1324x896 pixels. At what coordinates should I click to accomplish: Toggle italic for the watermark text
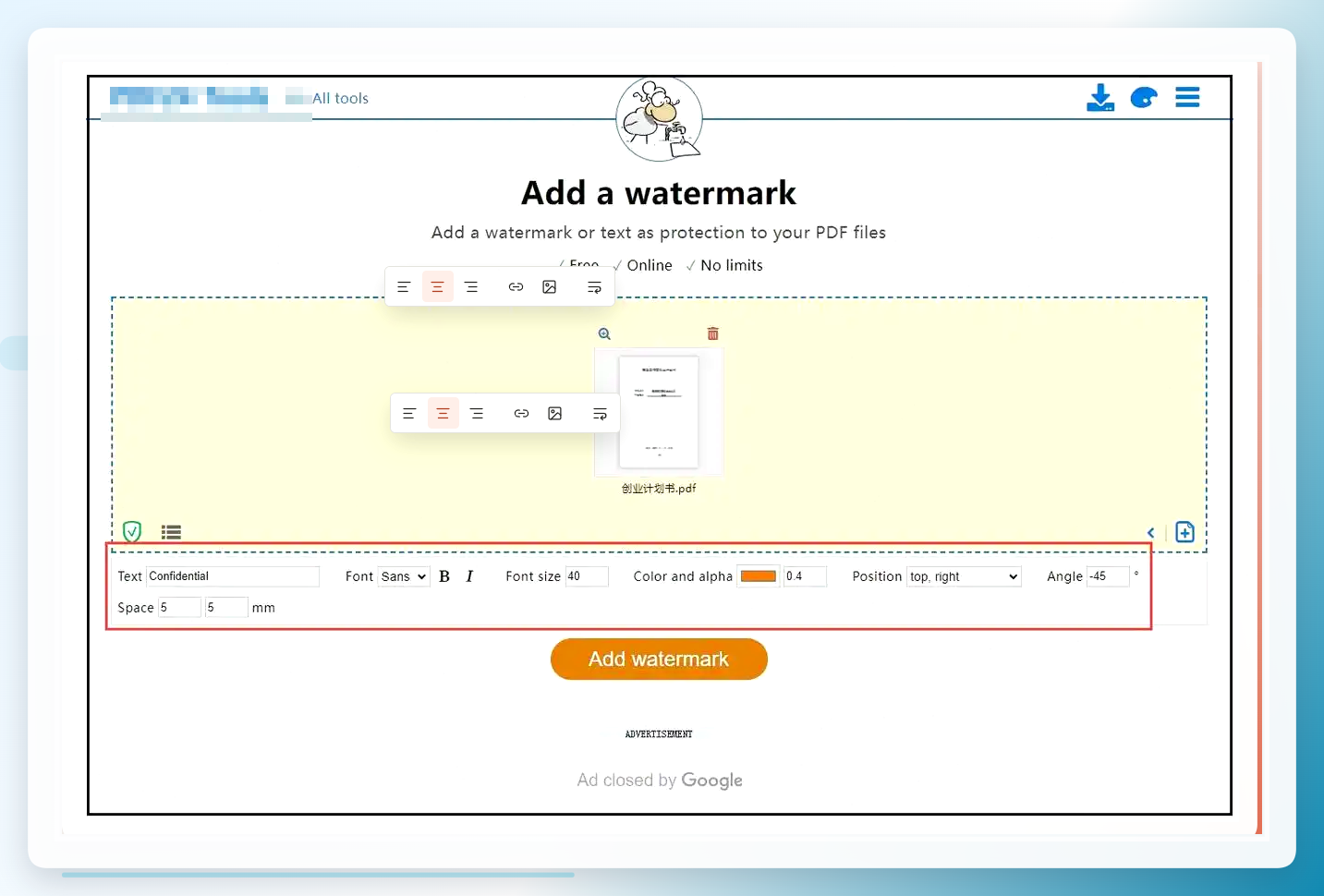469,576
